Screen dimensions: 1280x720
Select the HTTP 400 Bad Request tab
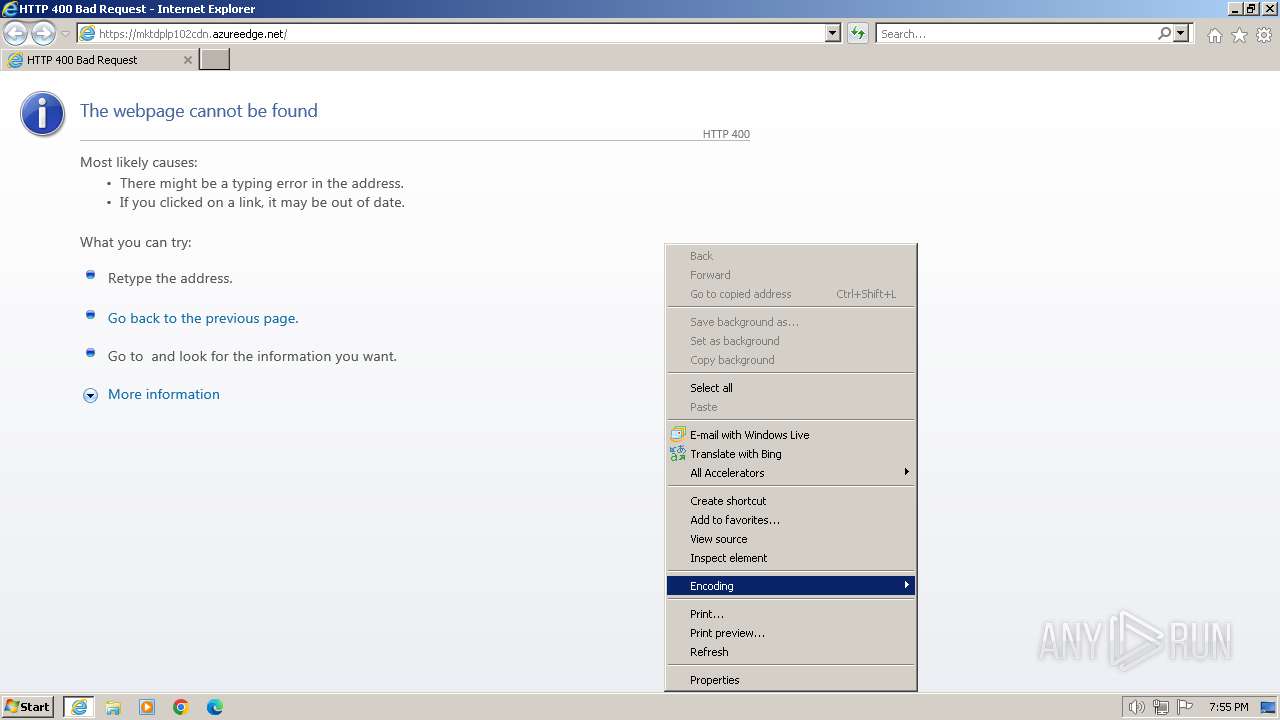(96, 60)
